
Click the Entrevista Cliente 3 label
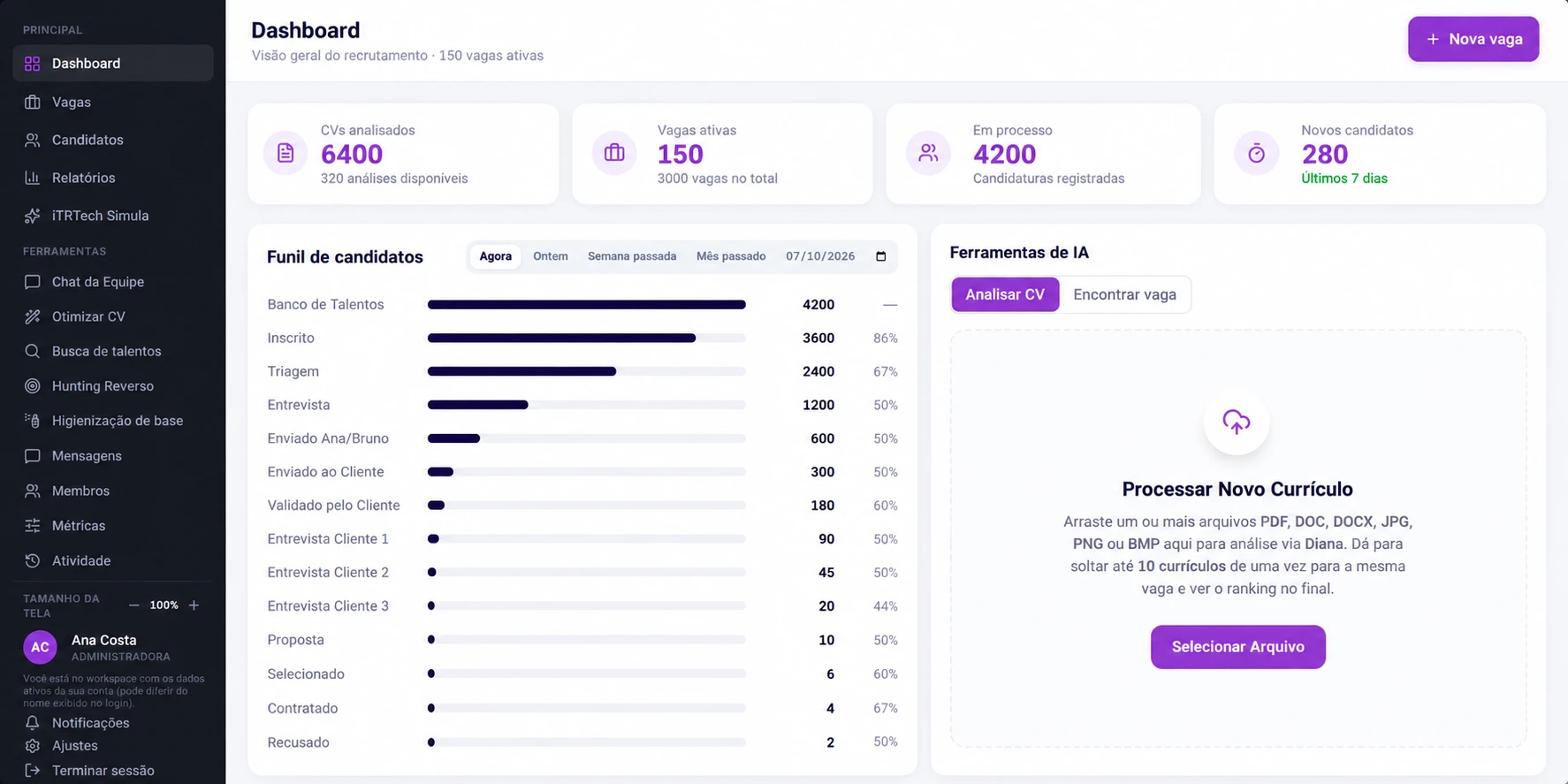[328, 606]
